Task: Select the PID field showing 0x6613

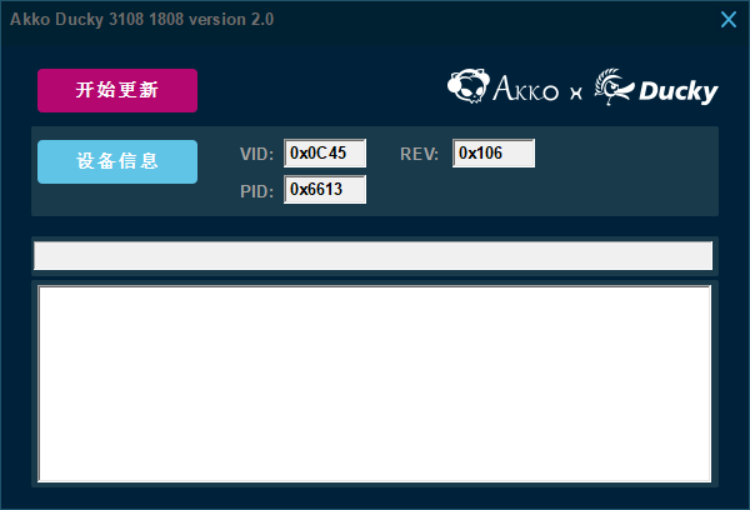Action: [325, 189]
